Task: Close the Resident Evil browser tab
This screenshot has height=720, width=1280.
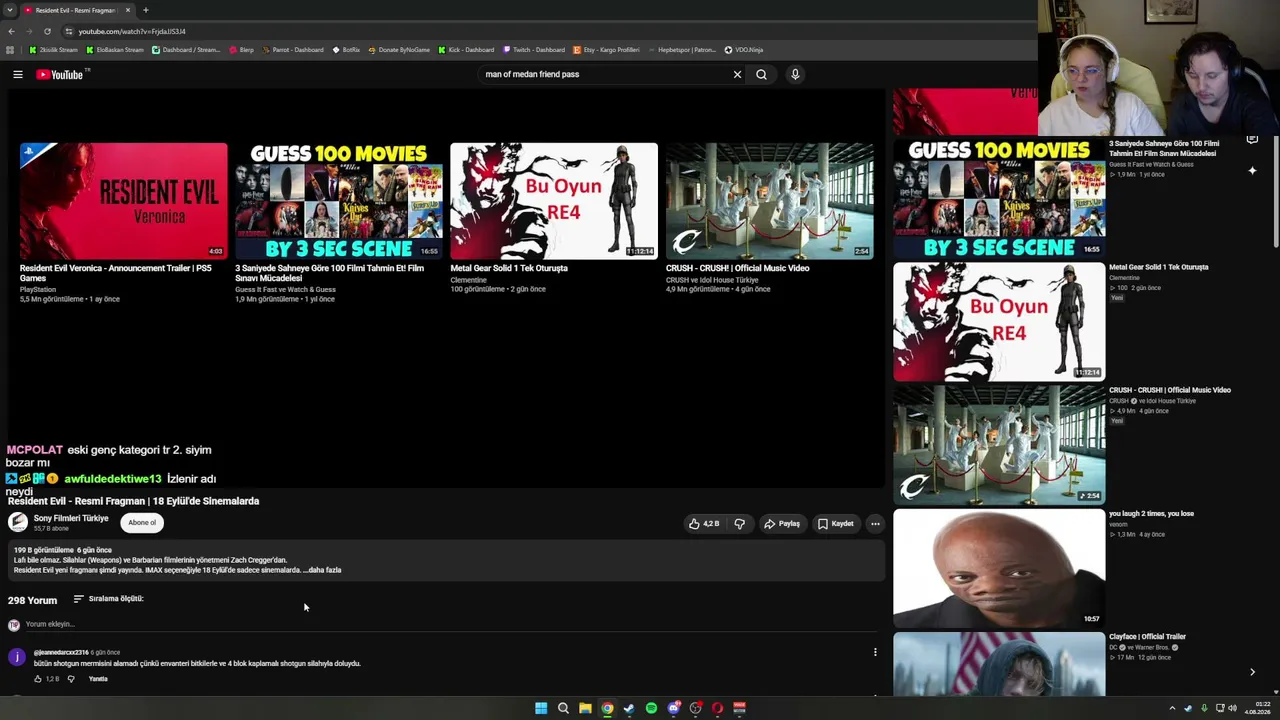Action: [128, 10]
